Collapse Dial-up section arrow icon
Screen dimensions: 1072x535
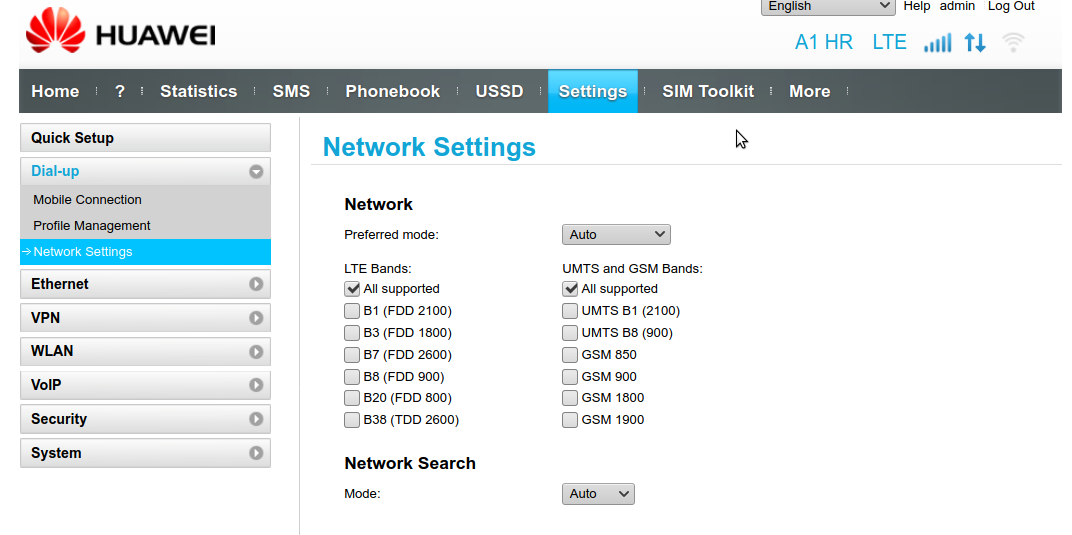pos(256,172)
